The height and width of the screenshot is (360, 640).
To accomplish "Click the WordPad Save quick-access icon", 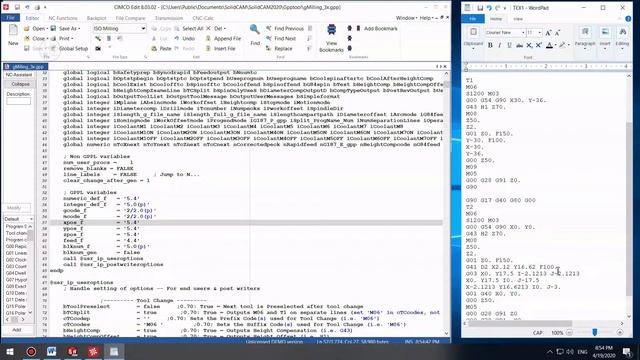I will pyautogui.click(x=480, y=8).
